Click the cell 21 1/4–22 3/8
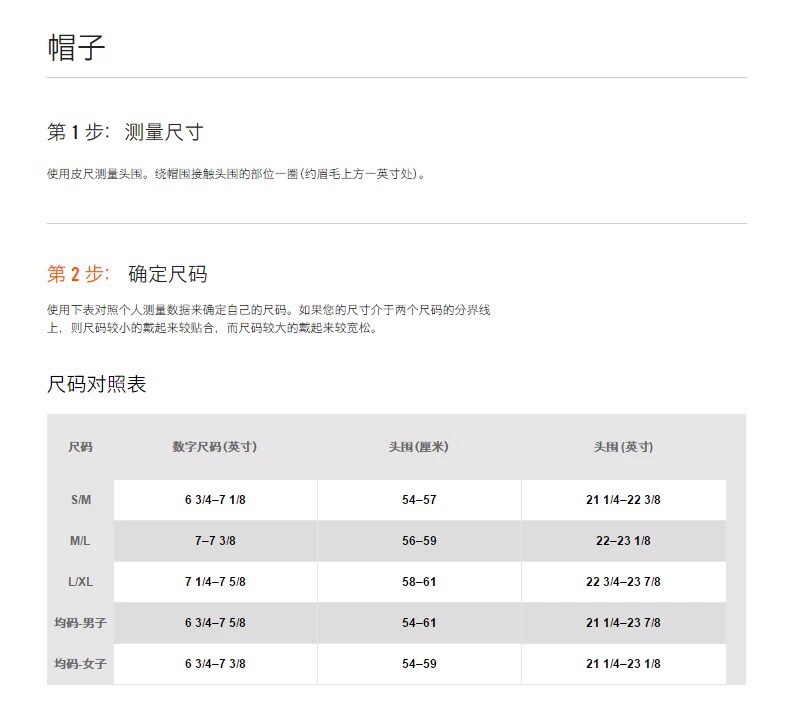Image resolution: width=790 pixels, height=716 pixels. [x=623, y=500]
